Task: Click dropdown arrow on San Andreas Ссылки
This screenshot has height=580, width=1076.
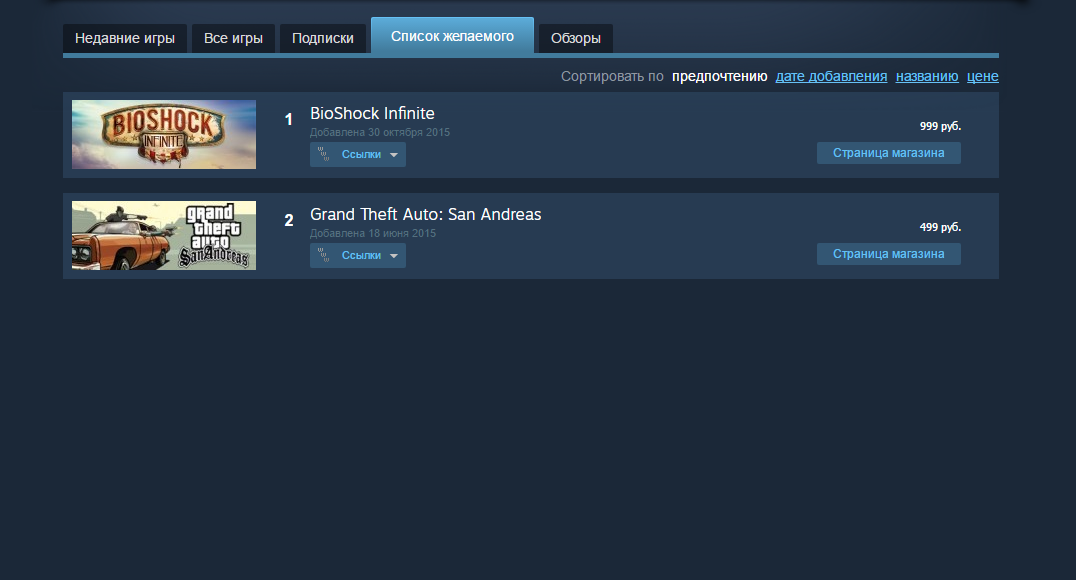Action: (x=394, y=256)
